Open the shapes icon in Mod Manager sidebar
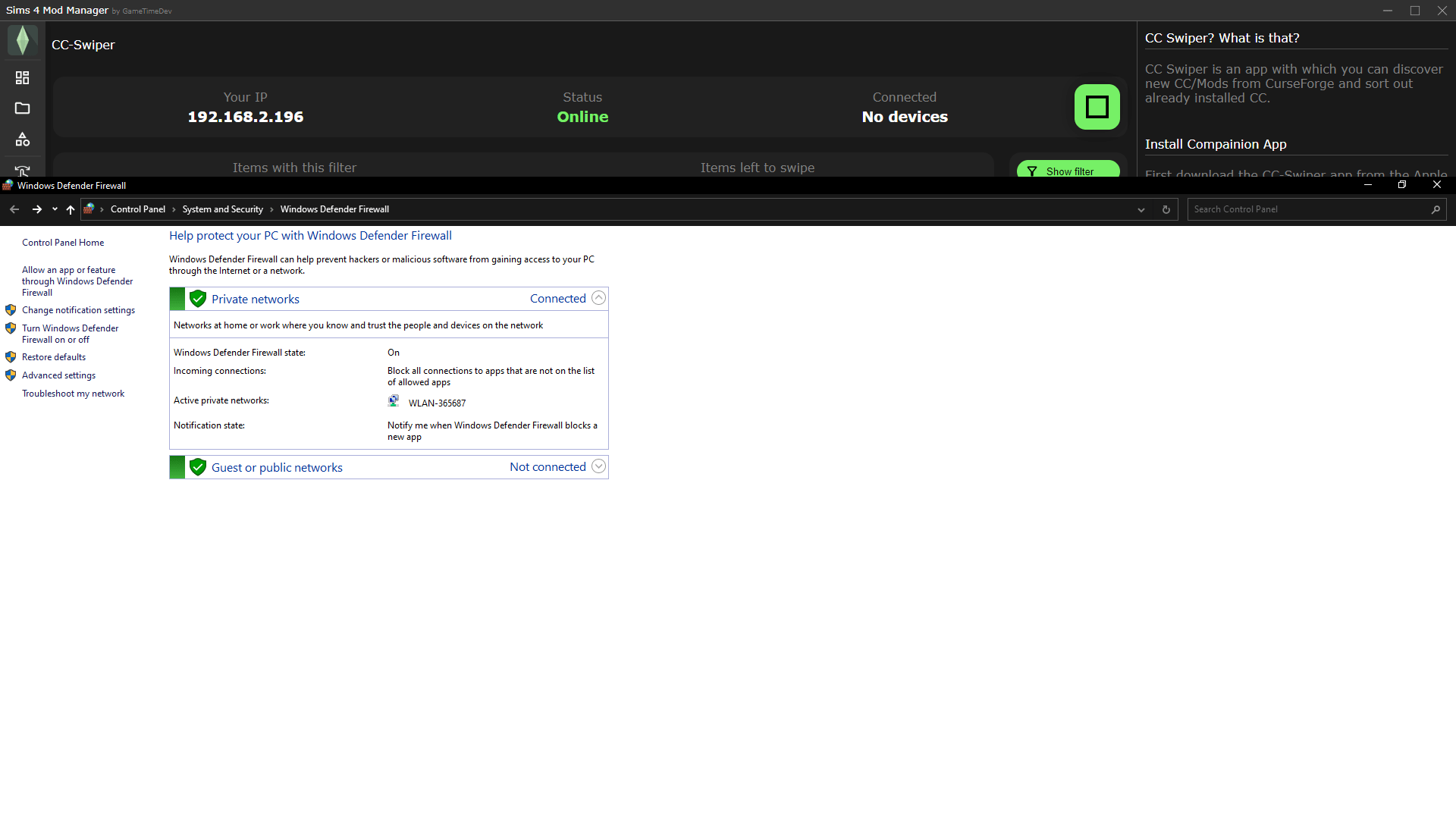1456x819 pixels. tap(23, 140)
